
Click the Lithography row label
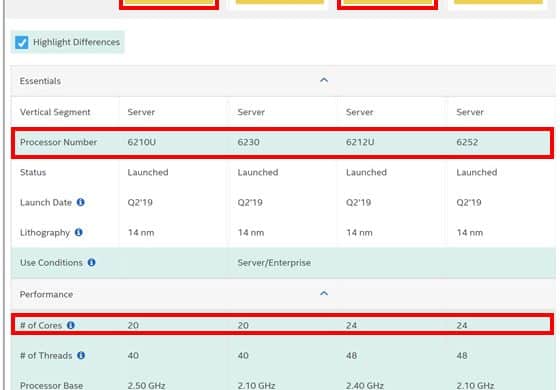(x=45, y=233)
